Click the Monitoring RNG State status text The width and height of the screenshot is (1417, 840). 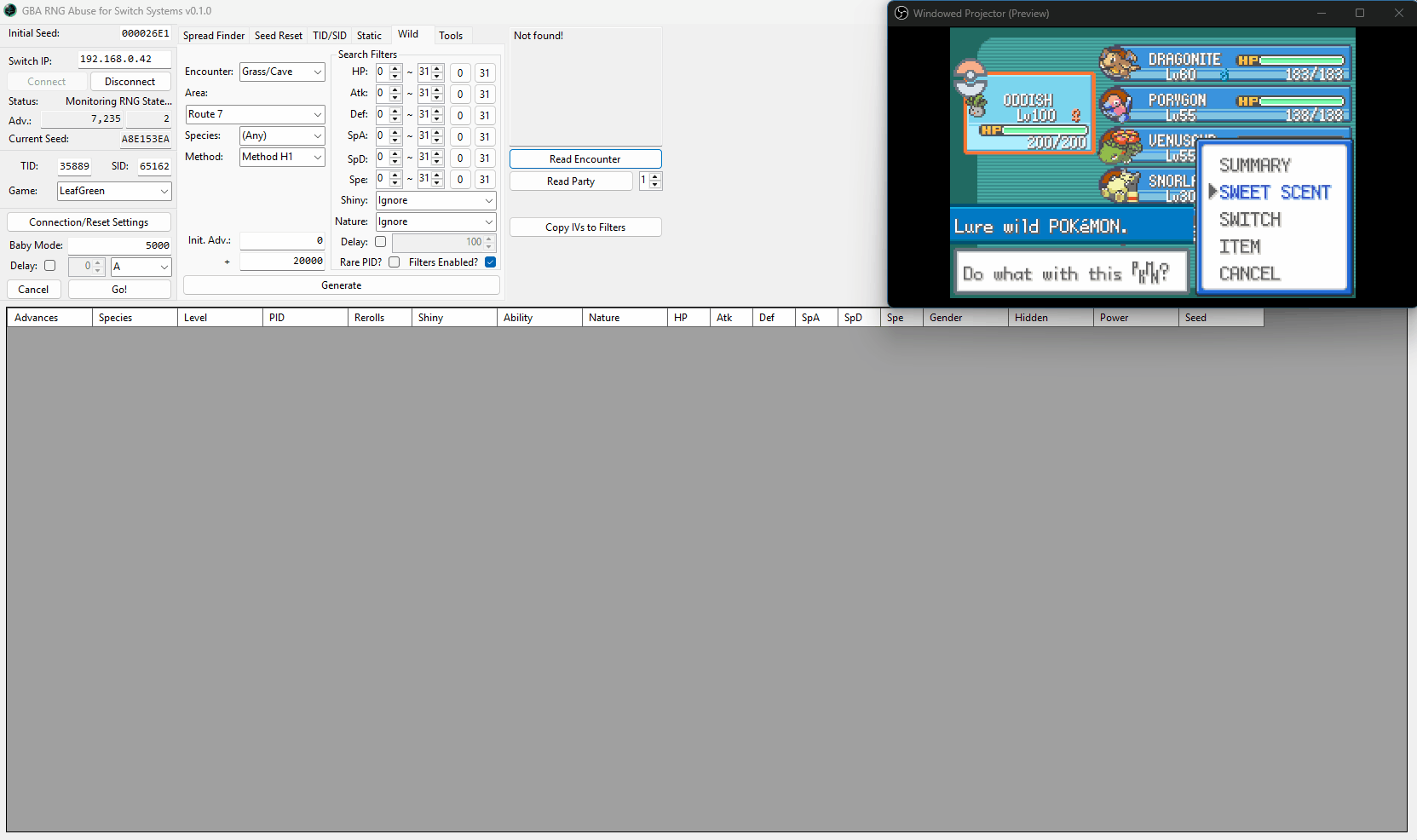118,101
